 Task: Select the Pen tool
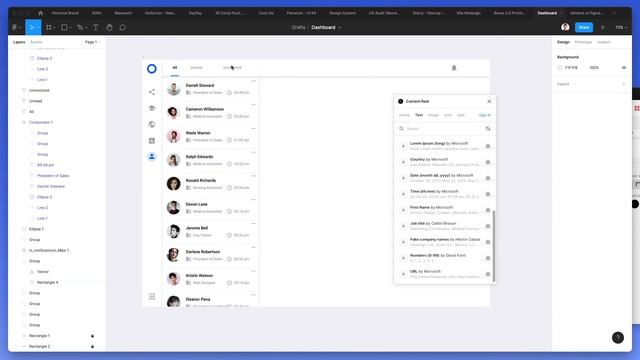click(x=80, y=27)
